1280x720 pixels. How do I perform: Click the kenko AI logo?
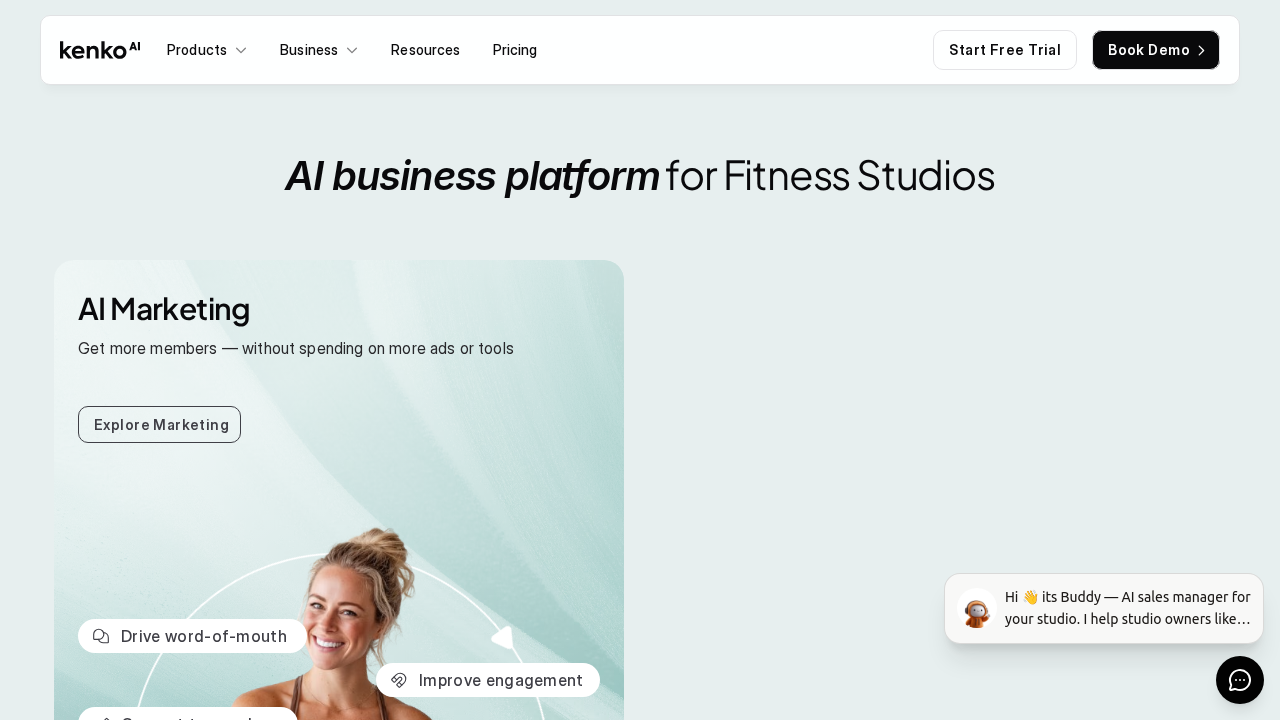click(x=100, y=50)
